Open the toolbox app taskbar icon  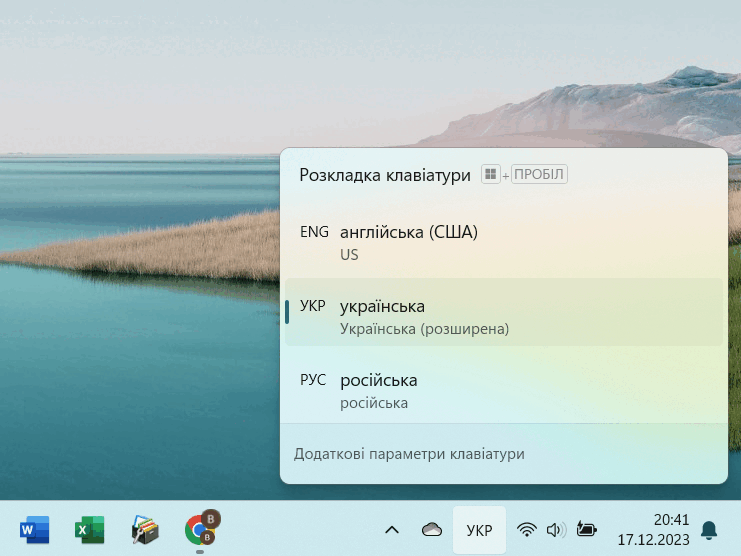[x=145, y=530]
